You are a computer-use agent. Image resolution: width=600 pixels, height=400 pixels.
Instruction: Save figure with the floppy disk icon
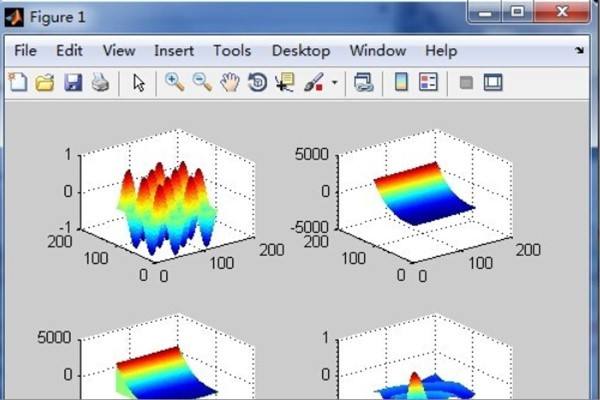(73, 82)
